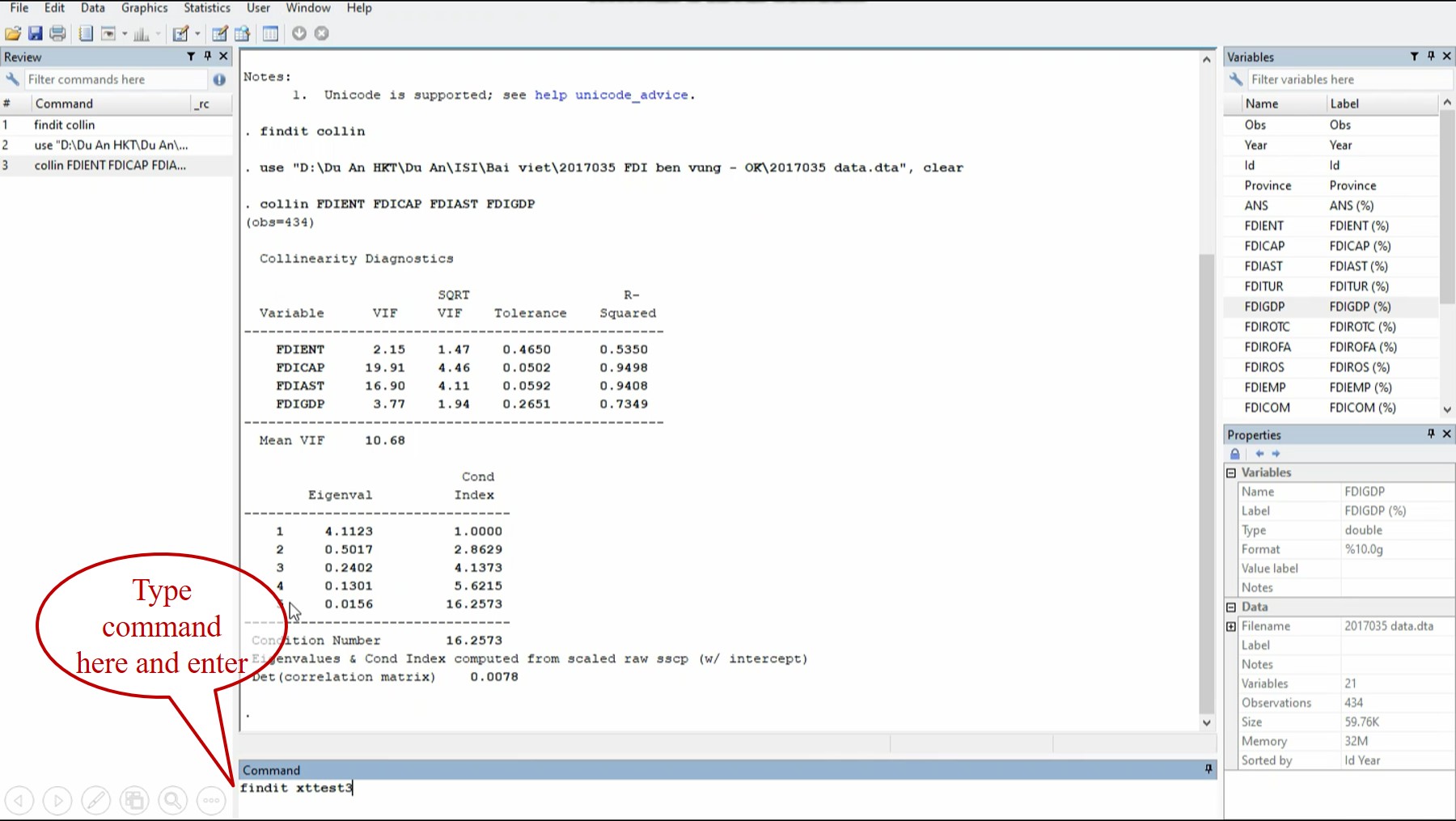Click the Do-file Editor toolbar icon

pos(181,33)
